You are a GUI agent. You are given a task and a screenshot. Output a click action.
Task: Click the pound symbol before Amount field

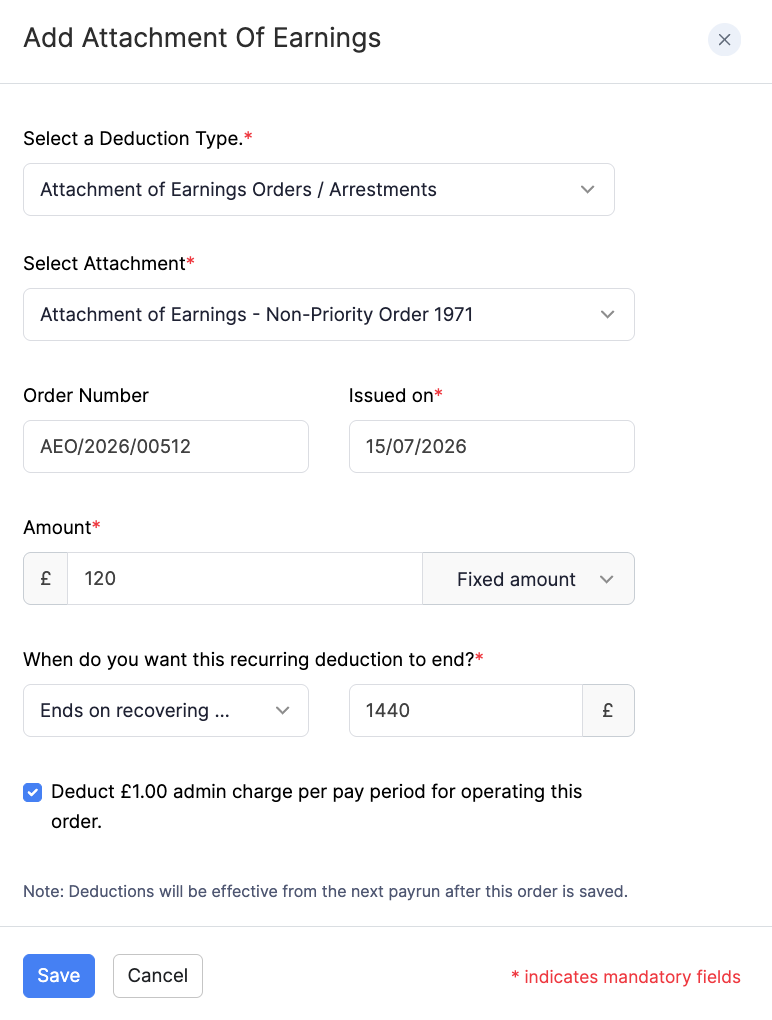coord(46,578)
